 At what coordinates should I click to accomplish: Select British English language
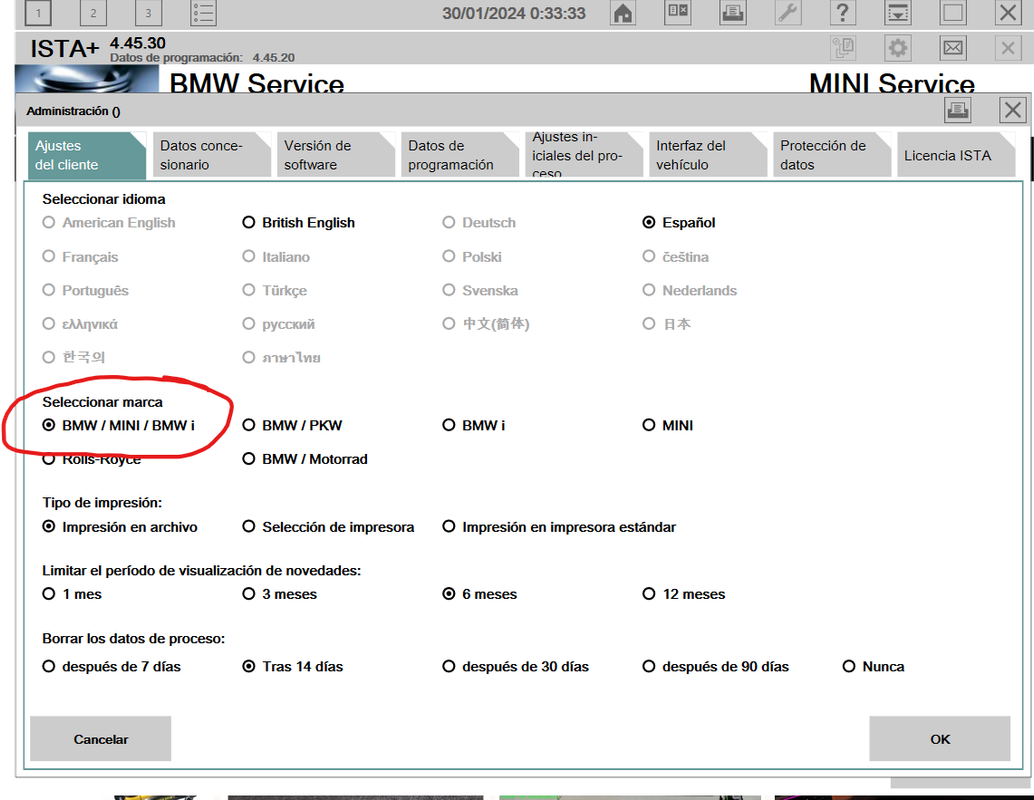(299, 222)
